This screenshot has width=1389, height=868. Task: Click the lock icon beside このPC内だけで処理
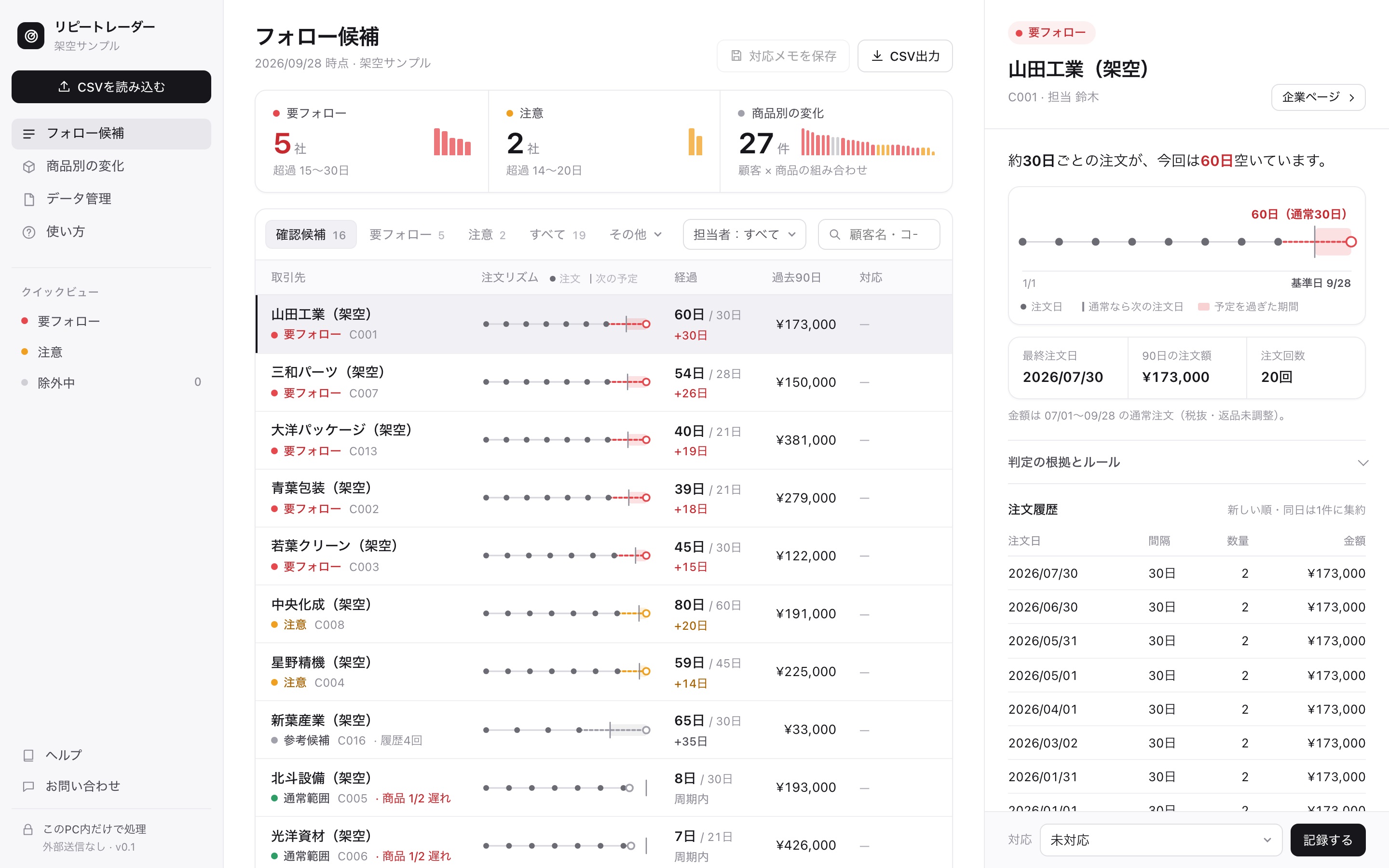(x=27, y=829)
